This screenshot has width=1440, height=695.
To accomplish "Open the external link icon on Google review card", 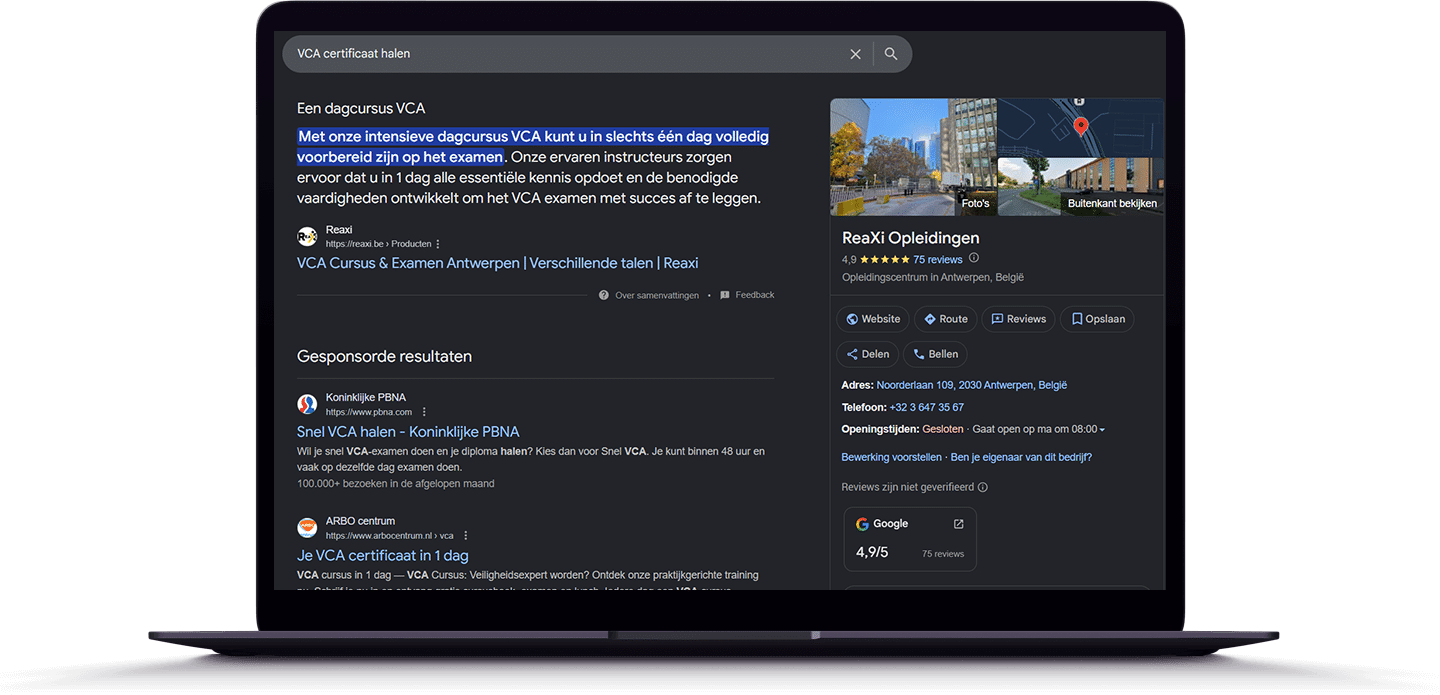I will click(958, 524).
